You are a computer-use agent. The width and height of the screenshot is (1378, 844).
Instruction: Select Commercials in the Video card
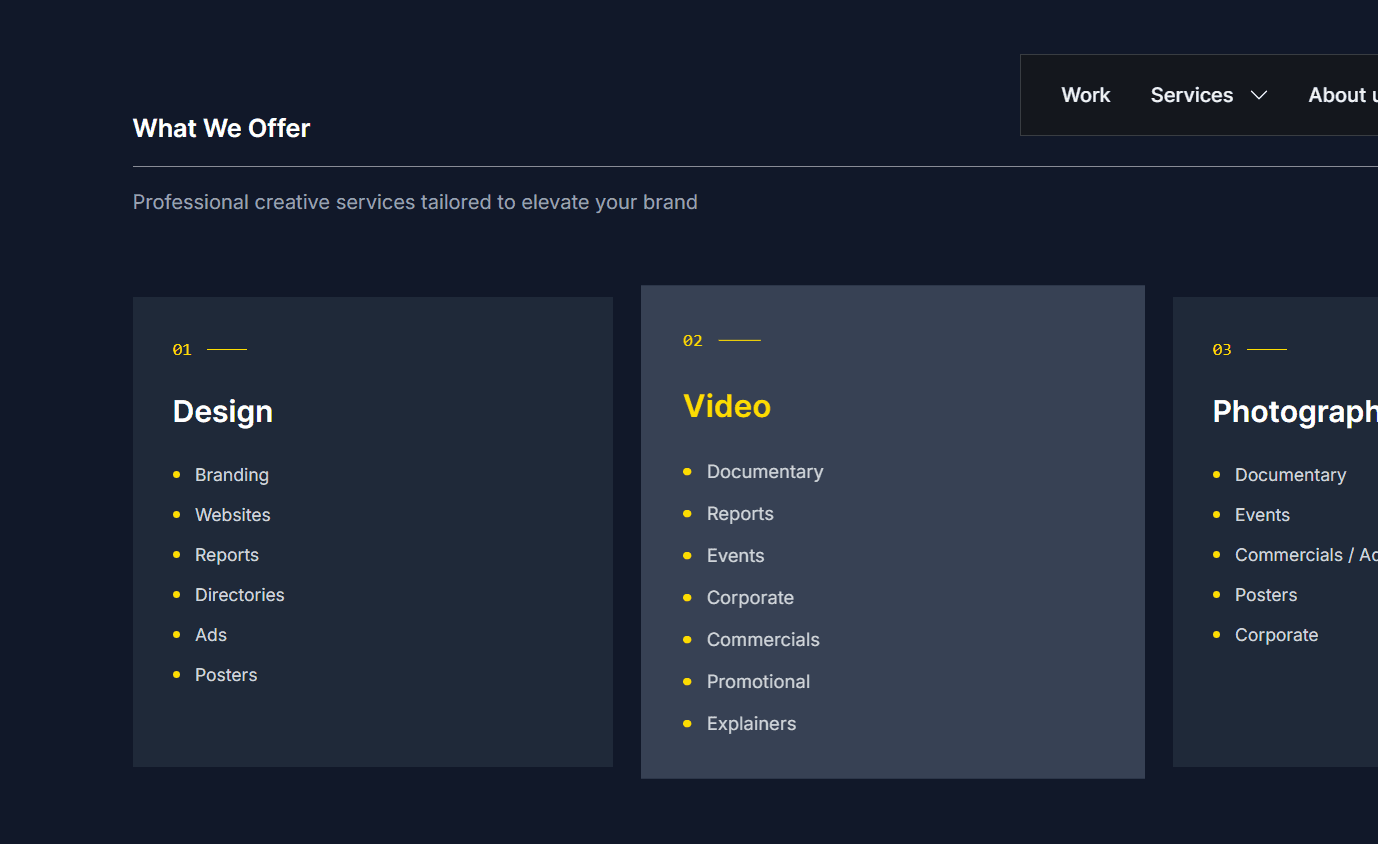coord(763,640)
